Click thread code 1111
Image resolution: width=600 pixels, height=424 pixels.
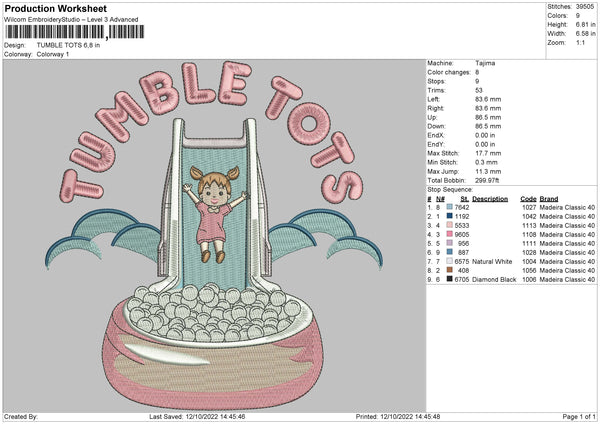click(x=529, y=243)
